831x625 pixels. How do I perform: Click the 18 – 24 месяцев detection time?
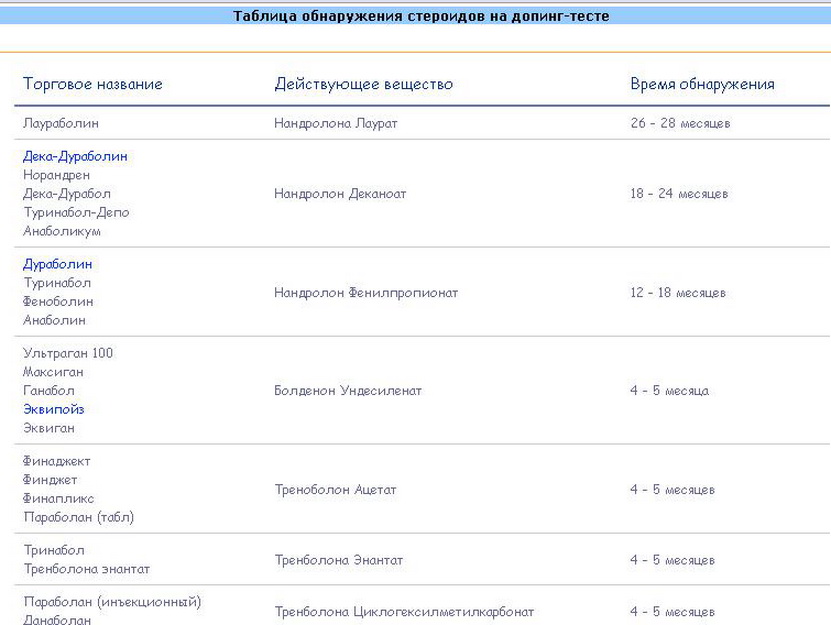(679, 193)
